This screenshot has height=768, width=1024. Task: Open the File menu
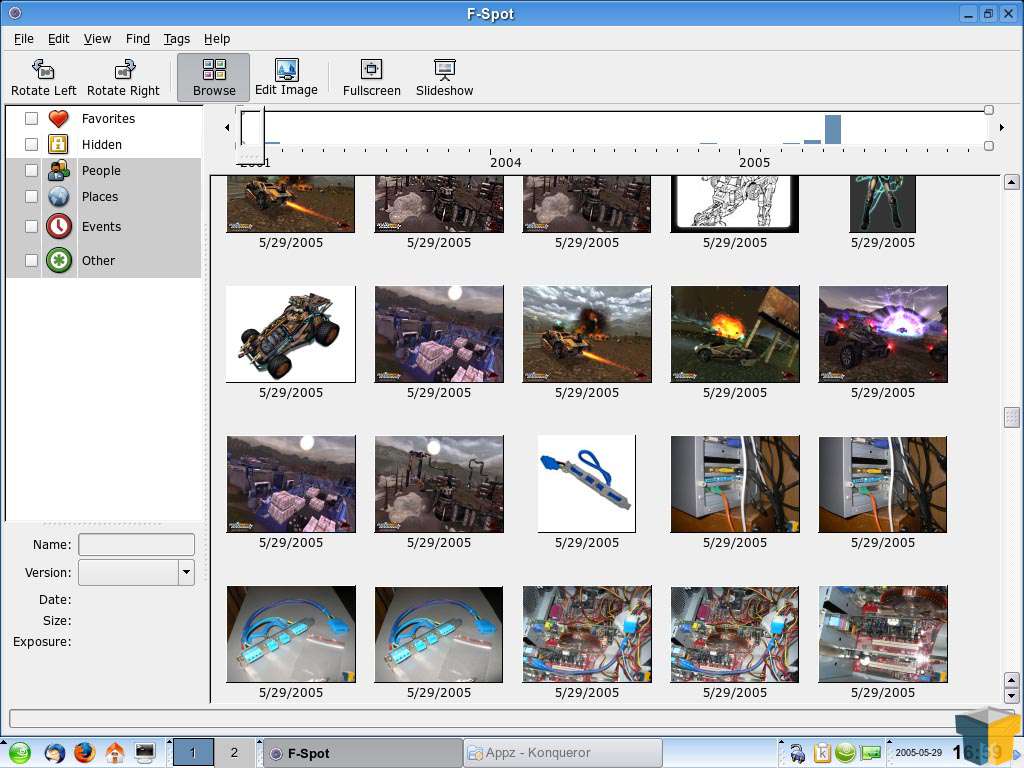pyautogui.click(x=24, y=39)
